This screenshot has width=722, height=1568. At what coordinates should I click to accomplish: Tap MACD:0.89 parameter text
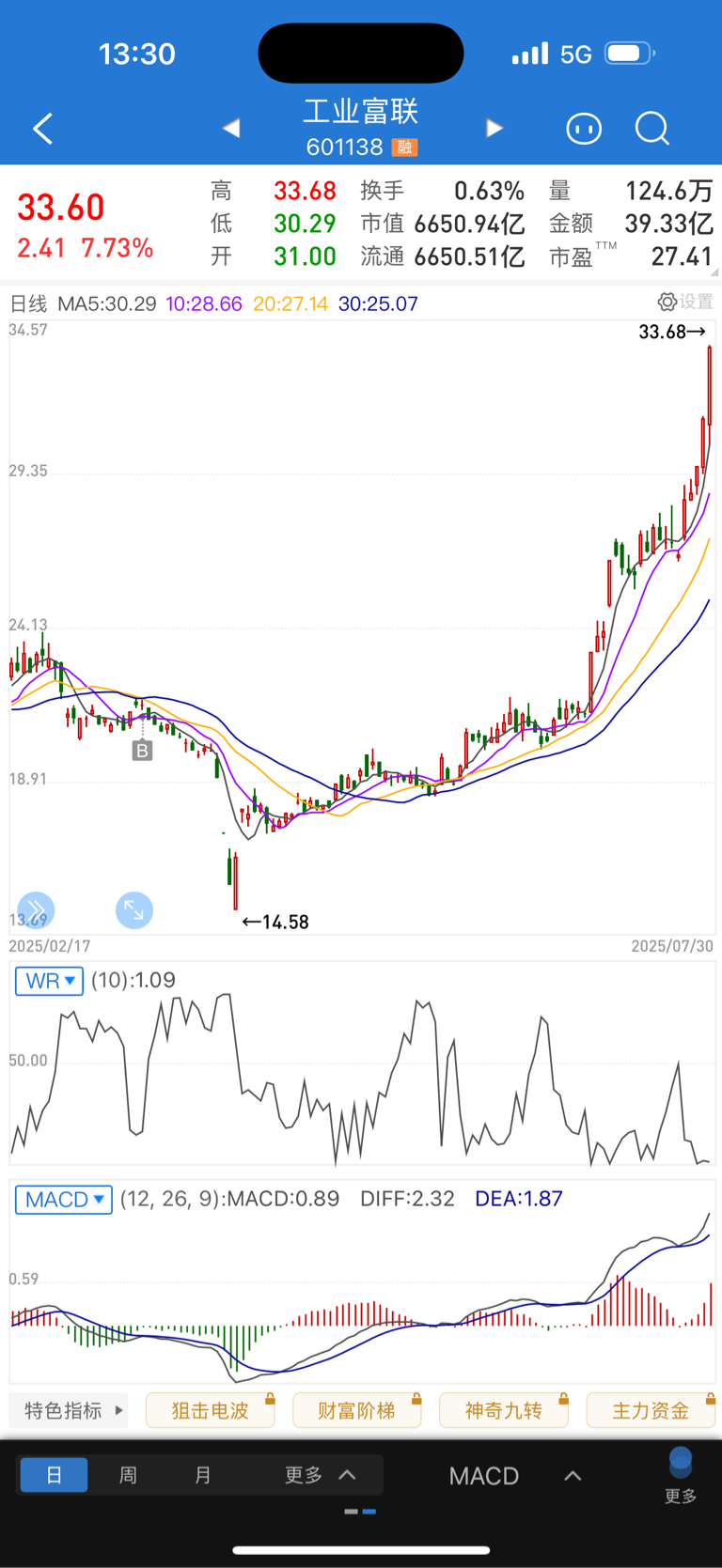click(x=283, y=1199)
